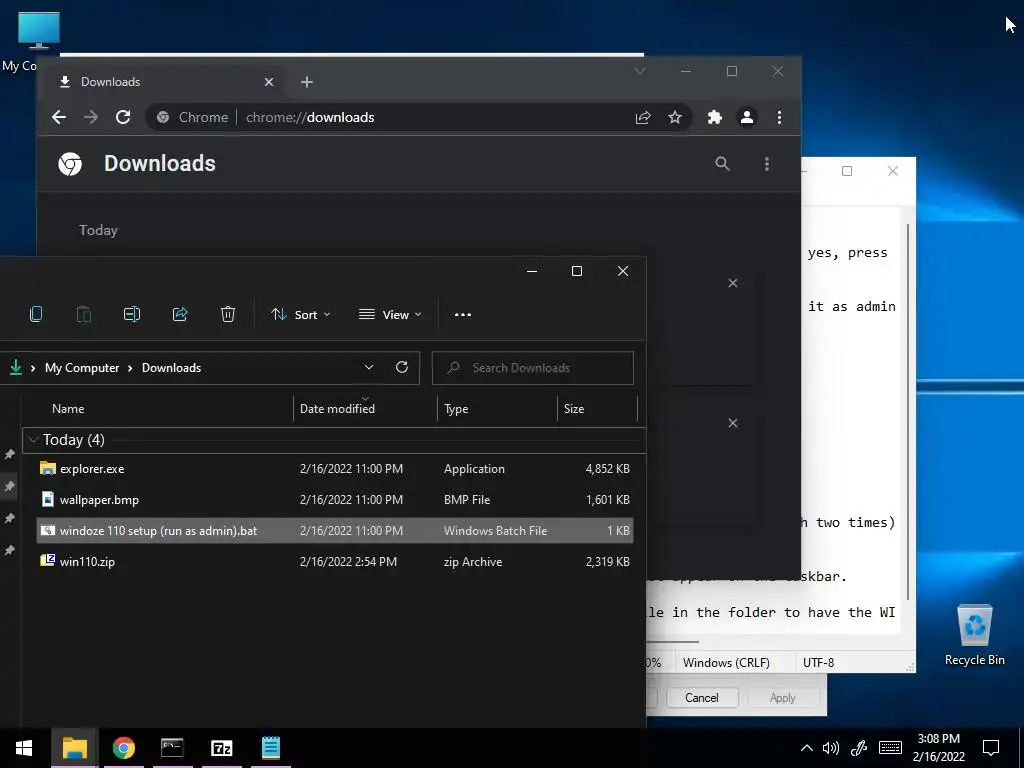This screenshot has width=1024, height=768.
Task: Click Downloads in the breadcrumb path
Action: pos(171,368)
